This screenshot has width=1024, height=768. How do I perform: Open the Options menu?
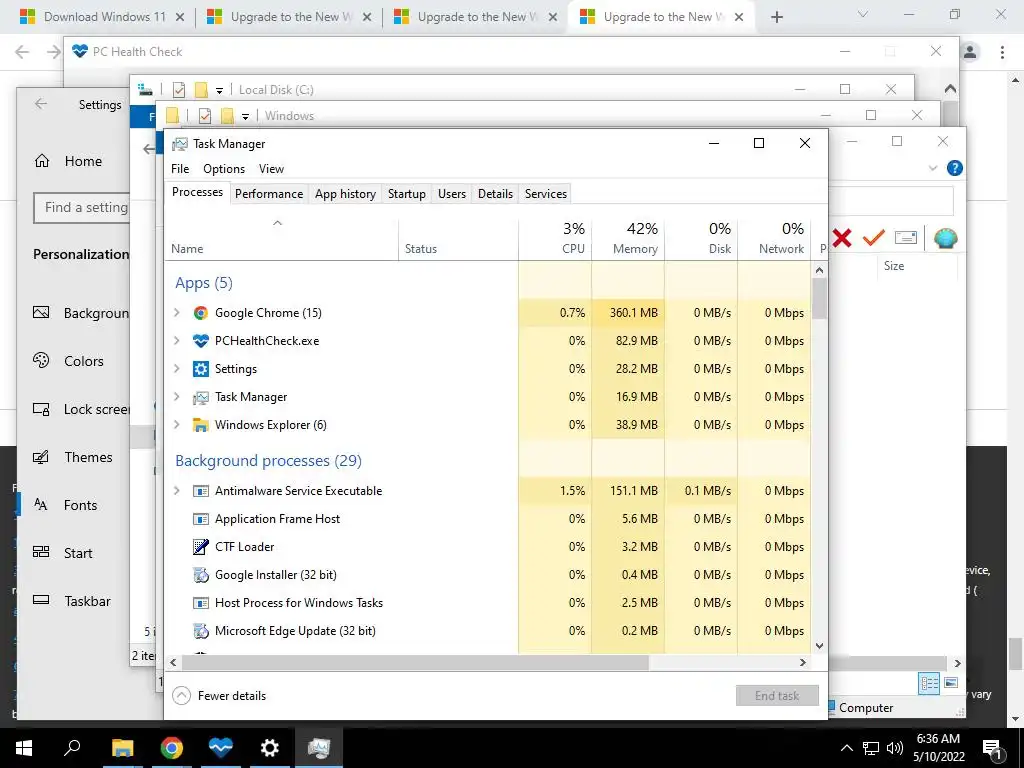(224, 168)
